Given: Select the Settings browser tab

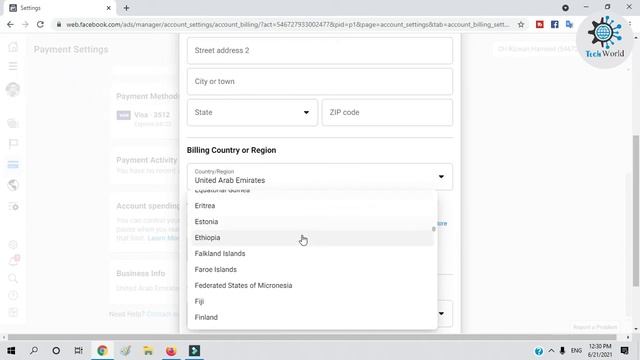Looking at the screenshot, I should tap(60, 8).
